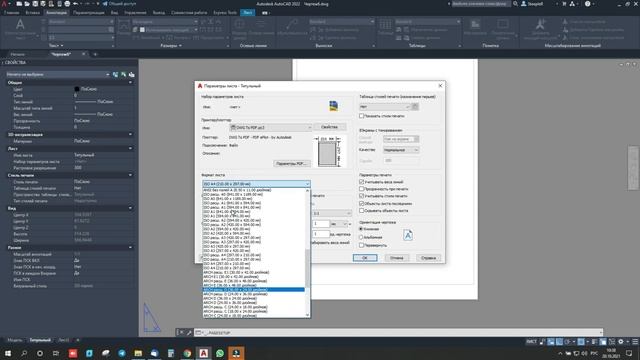The width and height of the screenshot is (640, 360).
Task: Open the workspace gear icon in the status bar
Action: (x=621, y=342)
